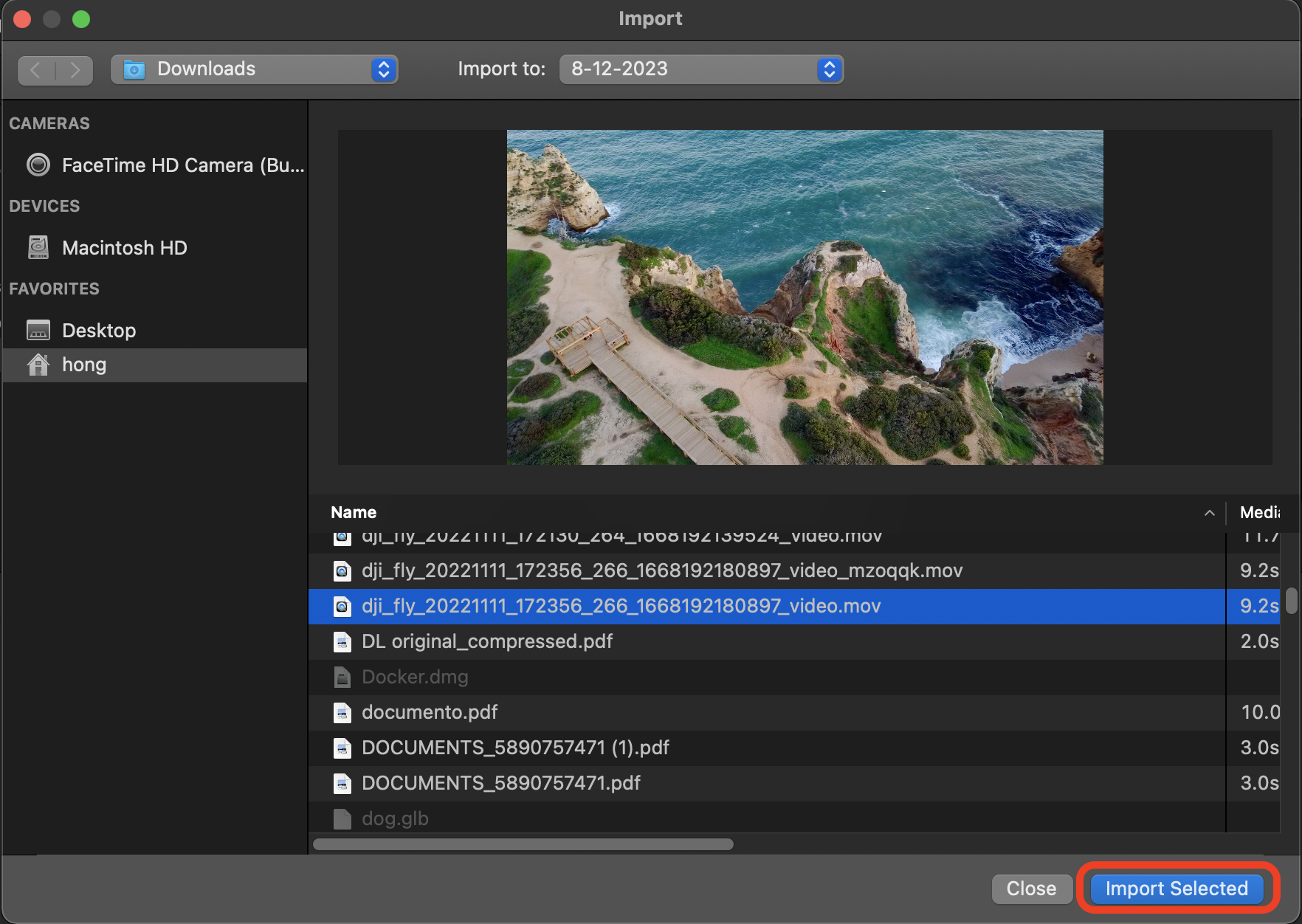The width and height of the screenshot is (1302, 924).
Task: Click the Name column header
Action: pos(354,512)
